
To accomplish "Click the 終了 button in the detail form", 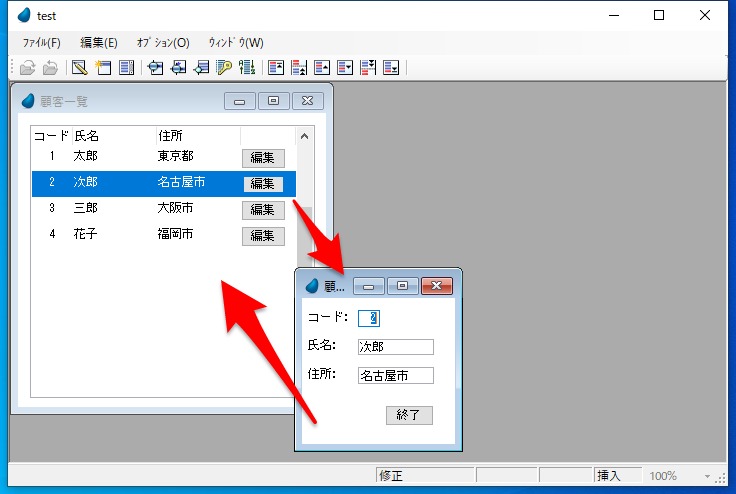I will pos(409,415).
